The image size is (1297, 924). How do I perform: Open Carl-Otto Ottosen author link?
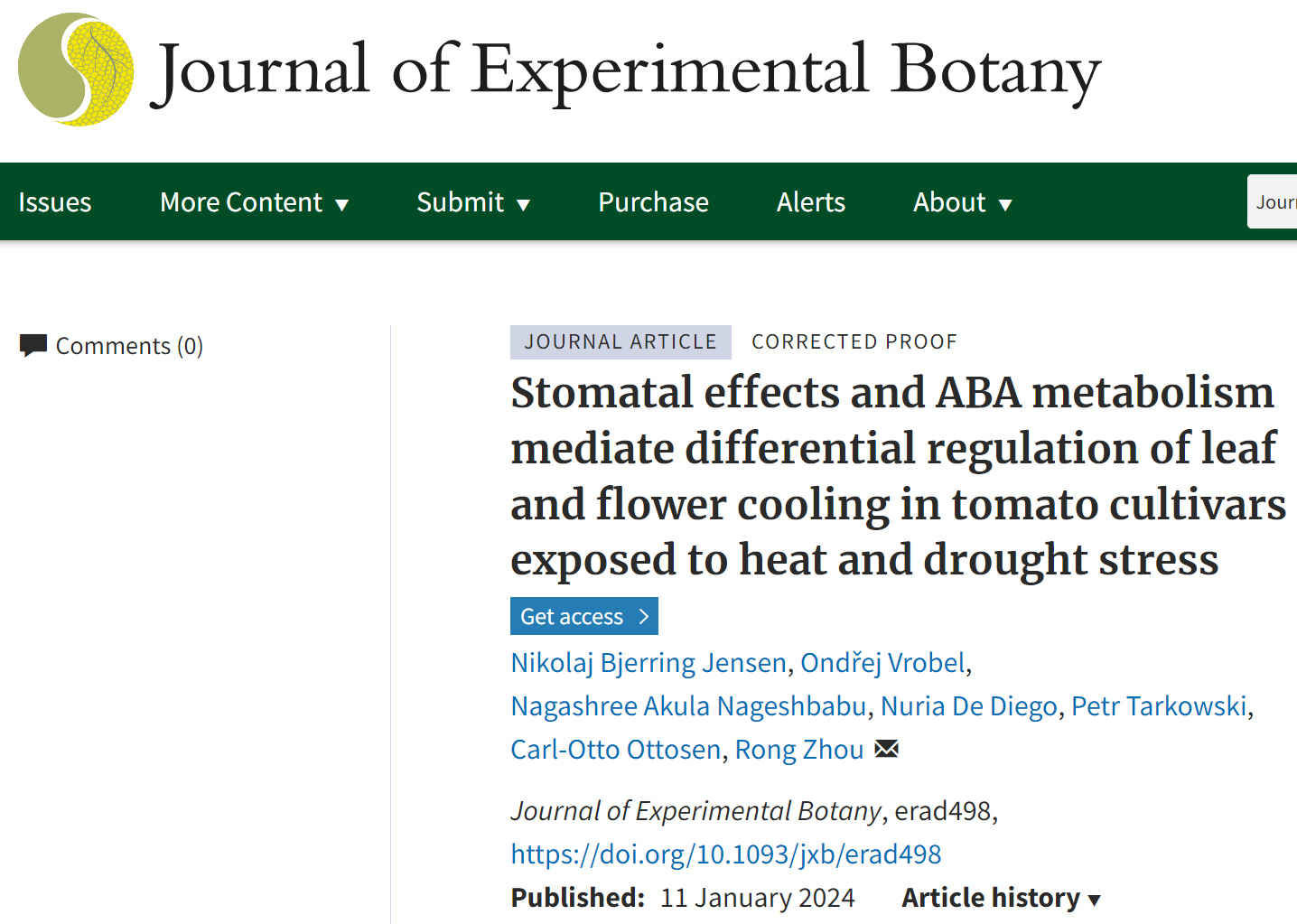[615, 750]
